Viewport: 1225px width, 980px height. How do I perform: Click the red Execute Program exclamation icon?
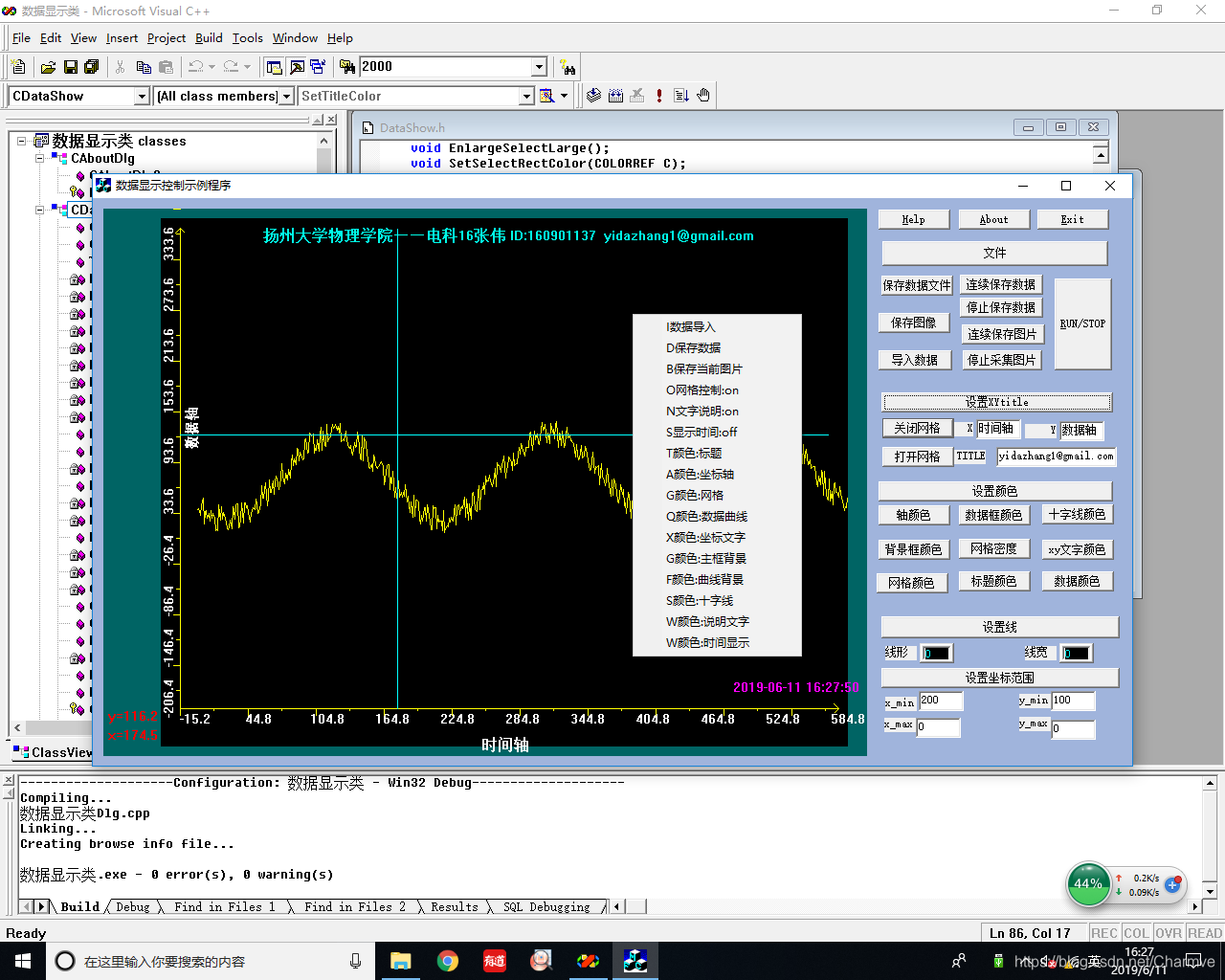(x=659, y=96)
